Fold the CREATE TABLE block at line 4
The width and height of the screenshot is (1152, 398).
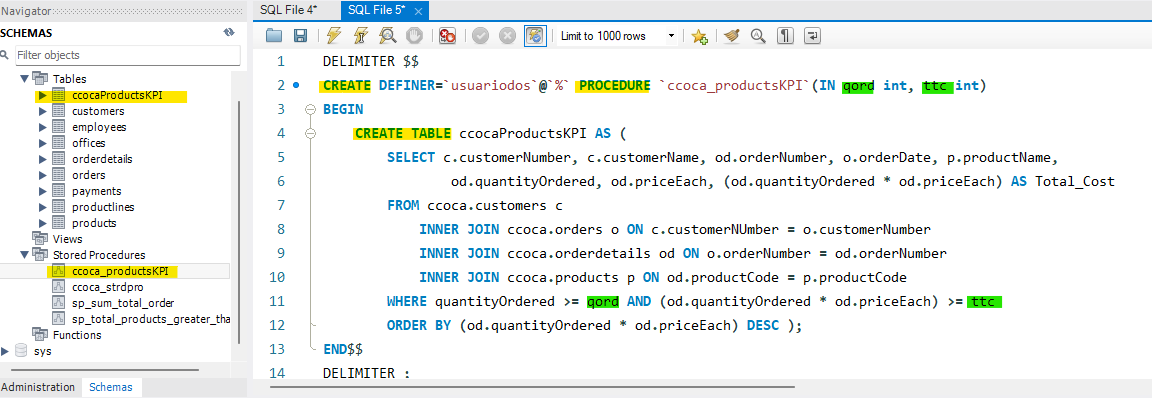pyautogui.click(x=309, y=134)
